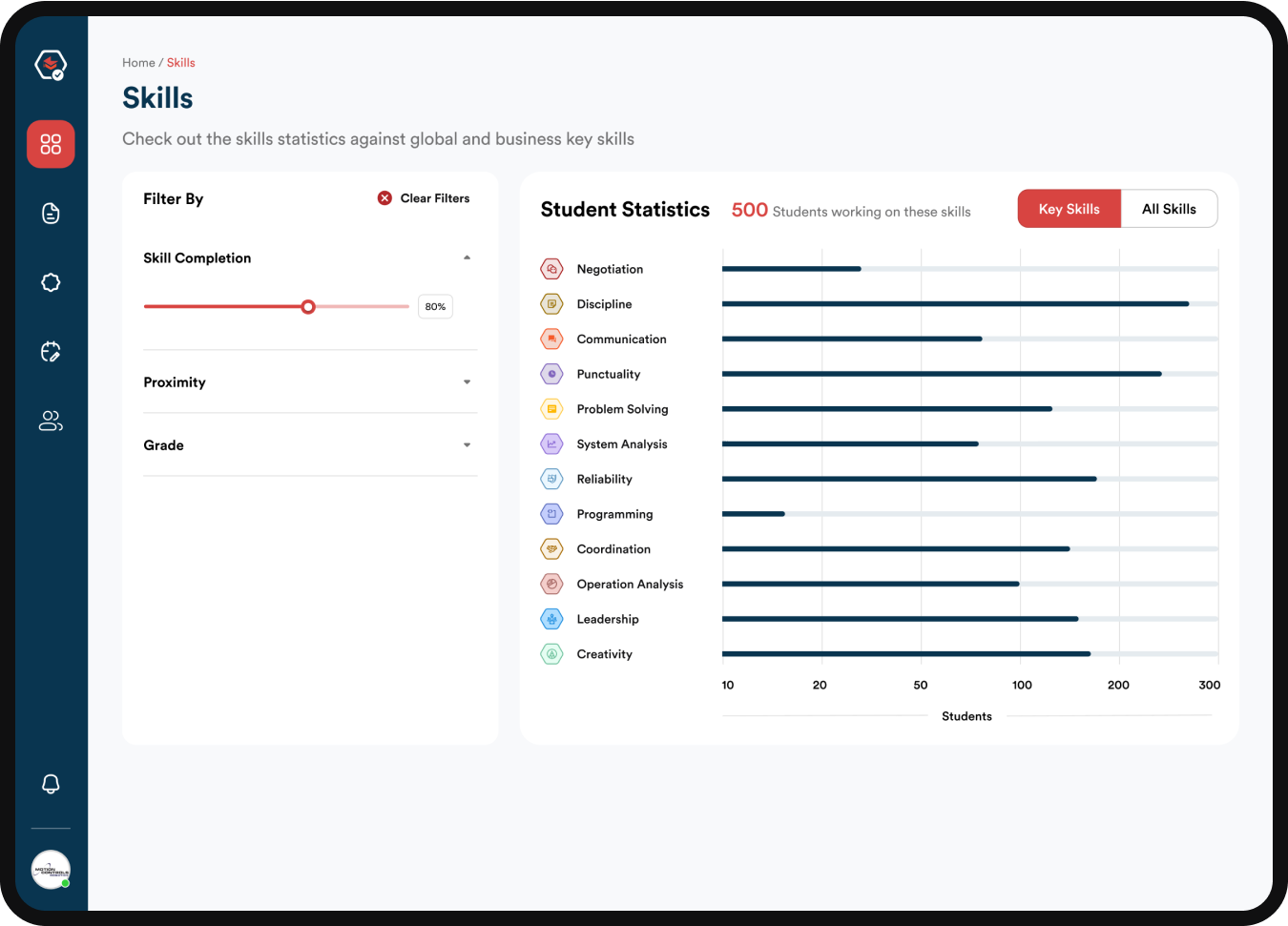1288x926 pixels.
Task: Click the Skill Completion slider handle
Action: 308,307
